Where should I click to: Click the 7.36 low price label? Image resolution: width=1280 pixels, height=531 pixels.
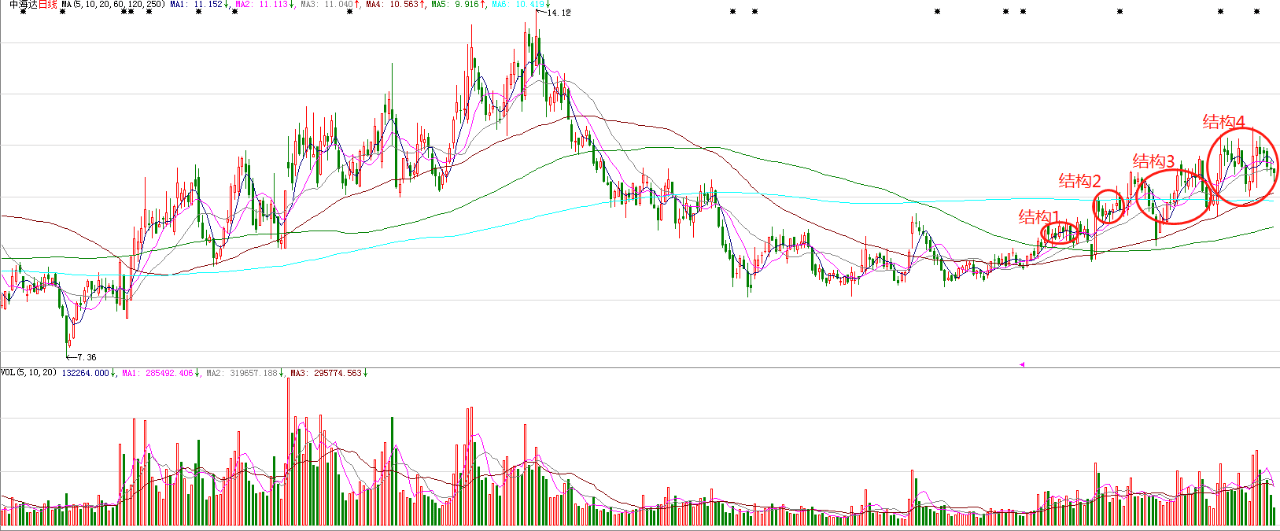coord(85,357)
